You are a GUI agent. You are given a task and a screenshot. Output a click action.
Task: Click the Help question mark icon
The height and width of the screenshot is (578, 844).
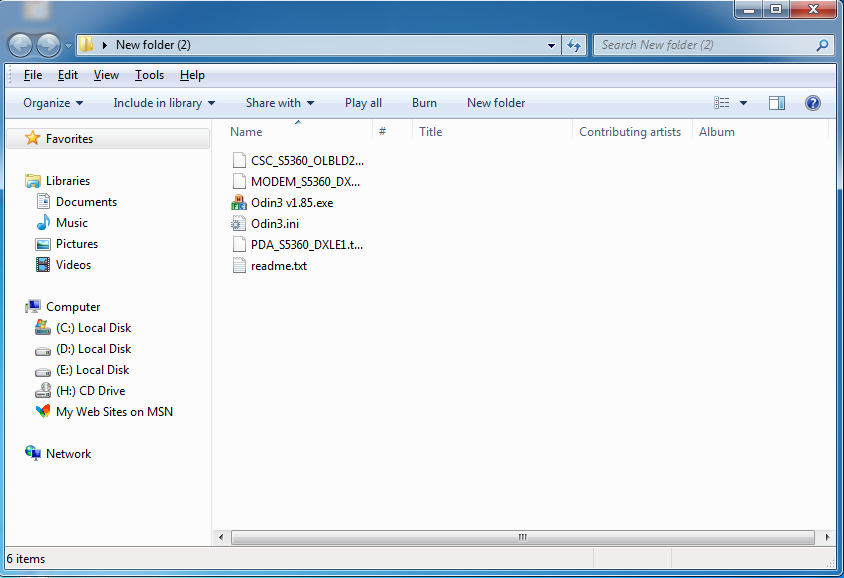pyautogui.click(x=812, y=103)
